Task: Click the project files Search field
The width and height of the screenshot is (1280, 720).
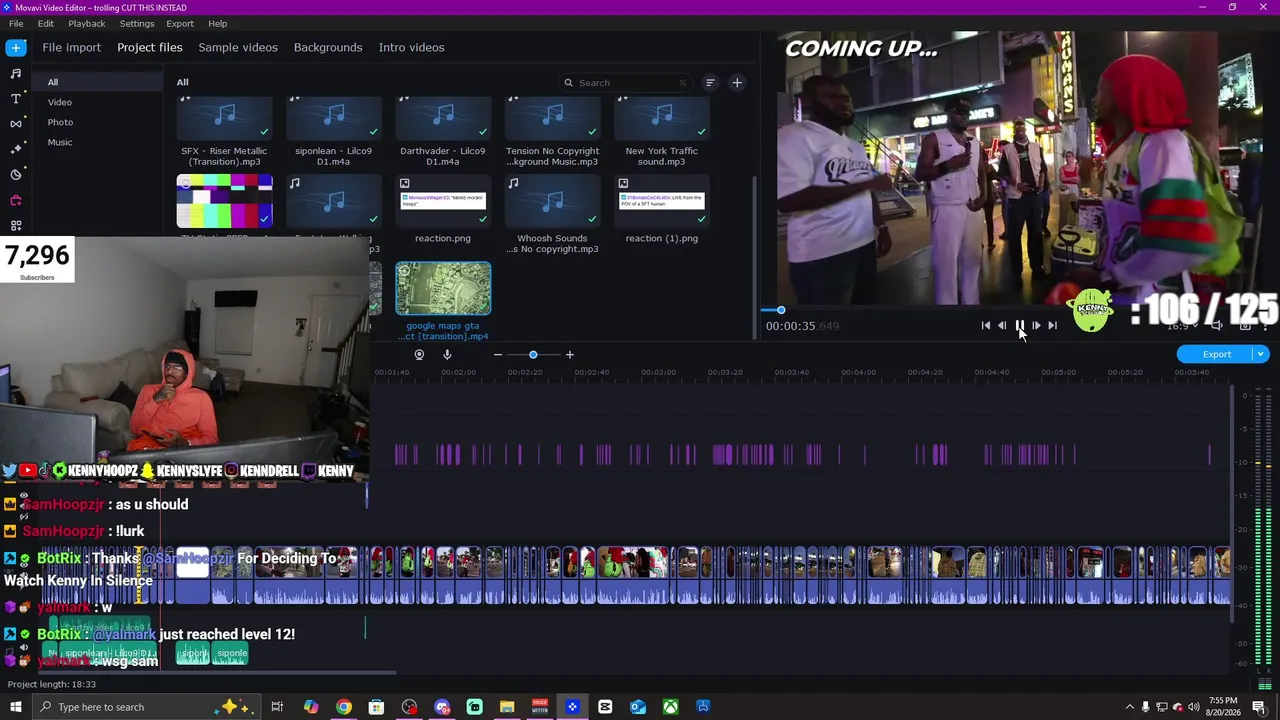Action: coord(626,83)
